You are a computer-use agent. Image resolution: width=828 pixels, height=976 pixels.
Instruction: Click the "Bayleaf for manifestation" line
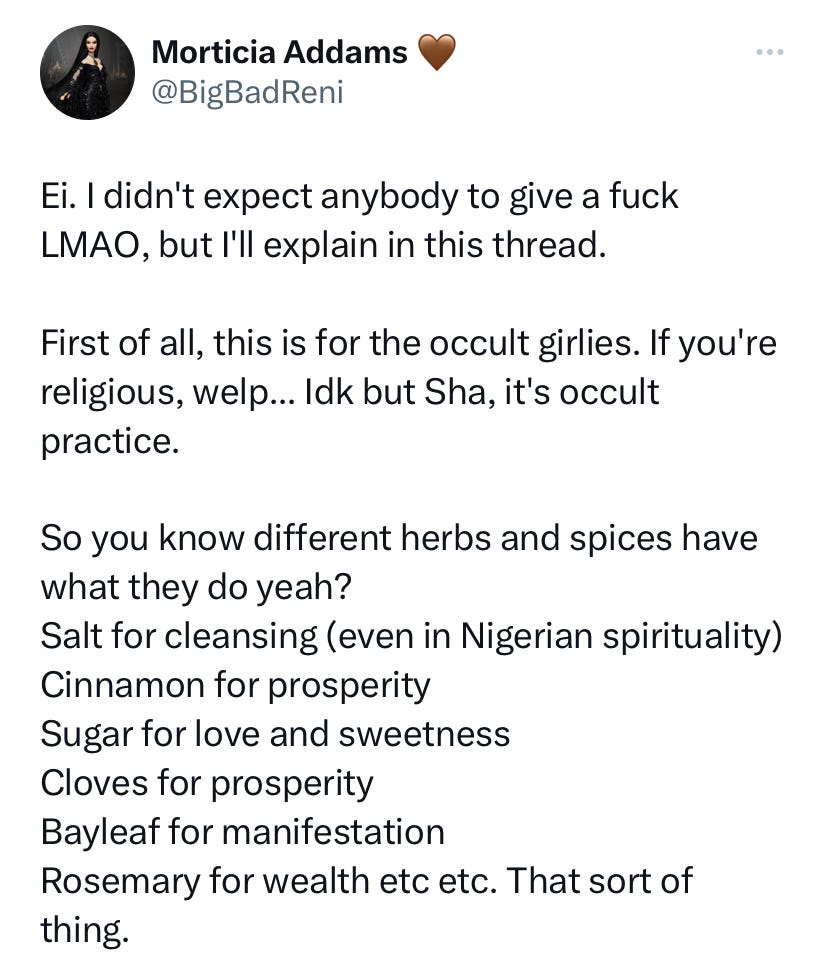point(243,832)
